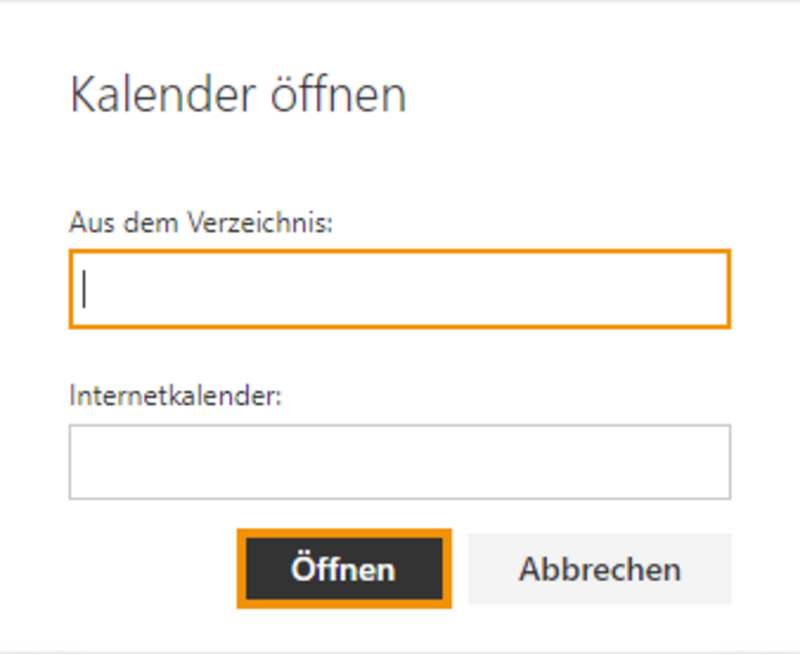This screenshot has height=654, width=800.
Task: Confirm opening the calendar with Öffnen
Action: (343, 569)
